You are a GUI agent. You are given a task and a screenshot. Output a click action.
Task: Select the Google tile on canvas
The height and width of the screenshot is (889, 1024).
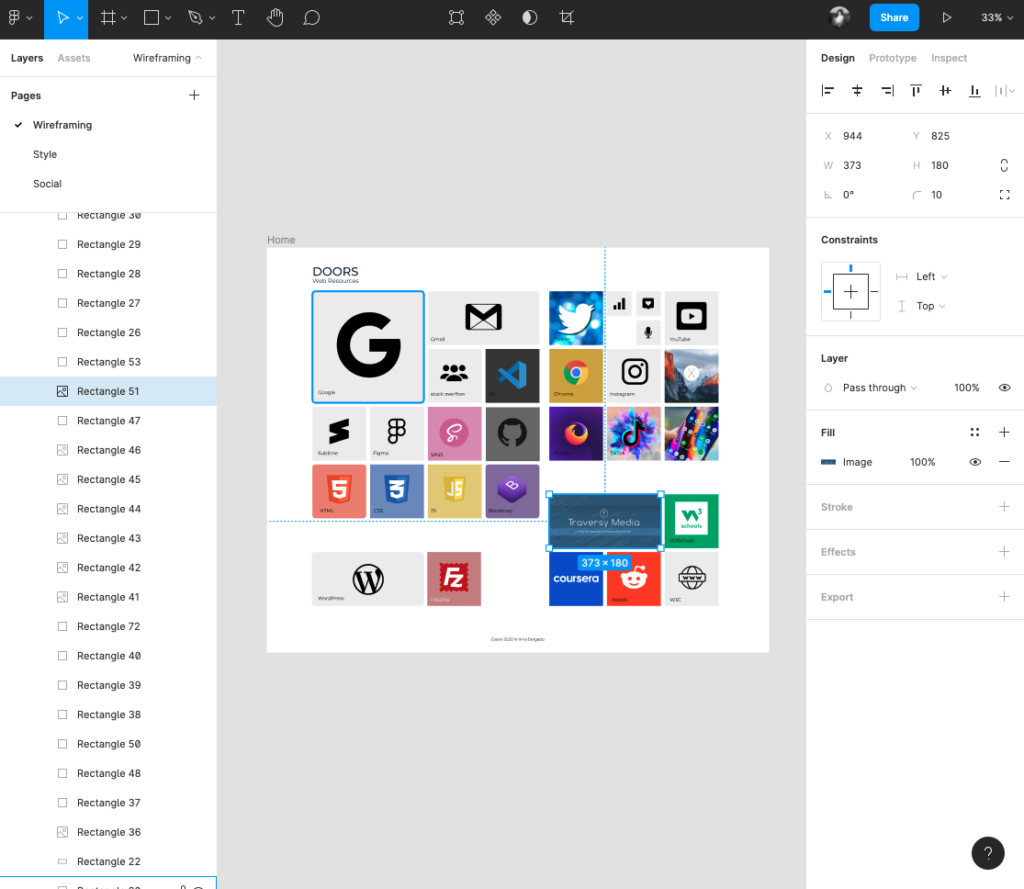coord(368,347)
